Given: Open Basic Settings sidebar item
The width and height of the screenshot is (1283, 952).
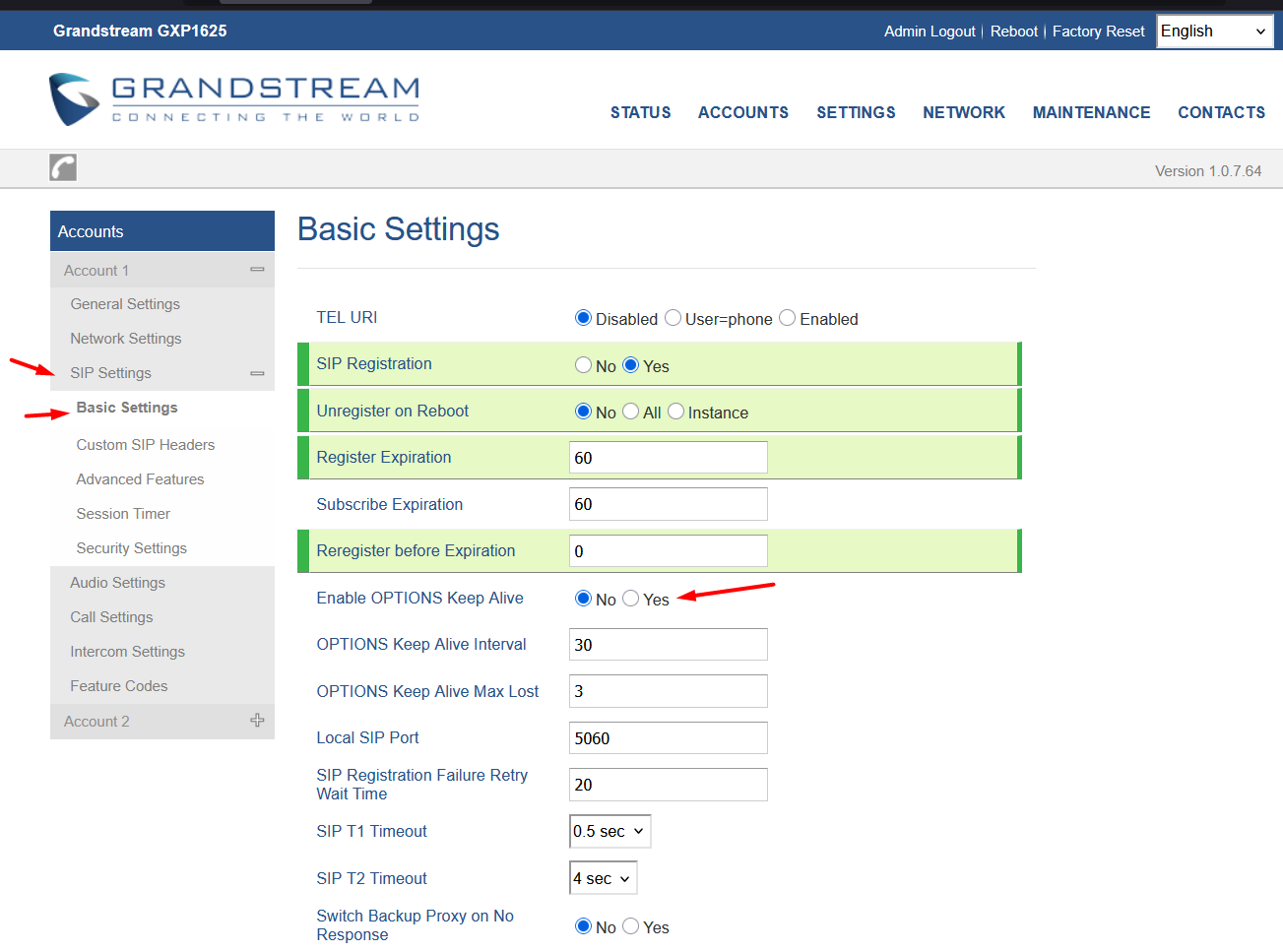Looking at the screenshot, I should [127, 408].
